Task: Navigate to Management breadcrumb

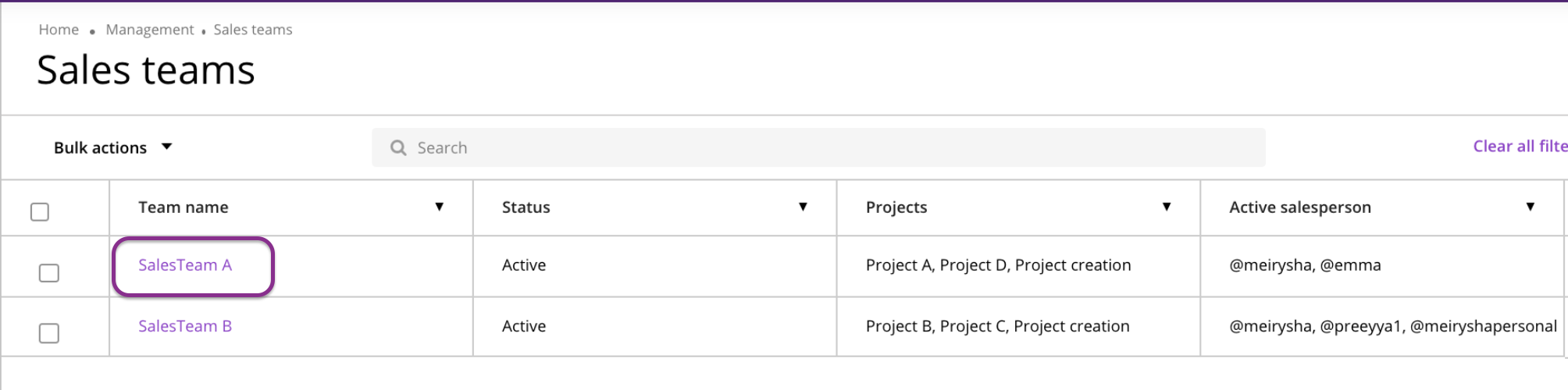Action: click(150, 30)
